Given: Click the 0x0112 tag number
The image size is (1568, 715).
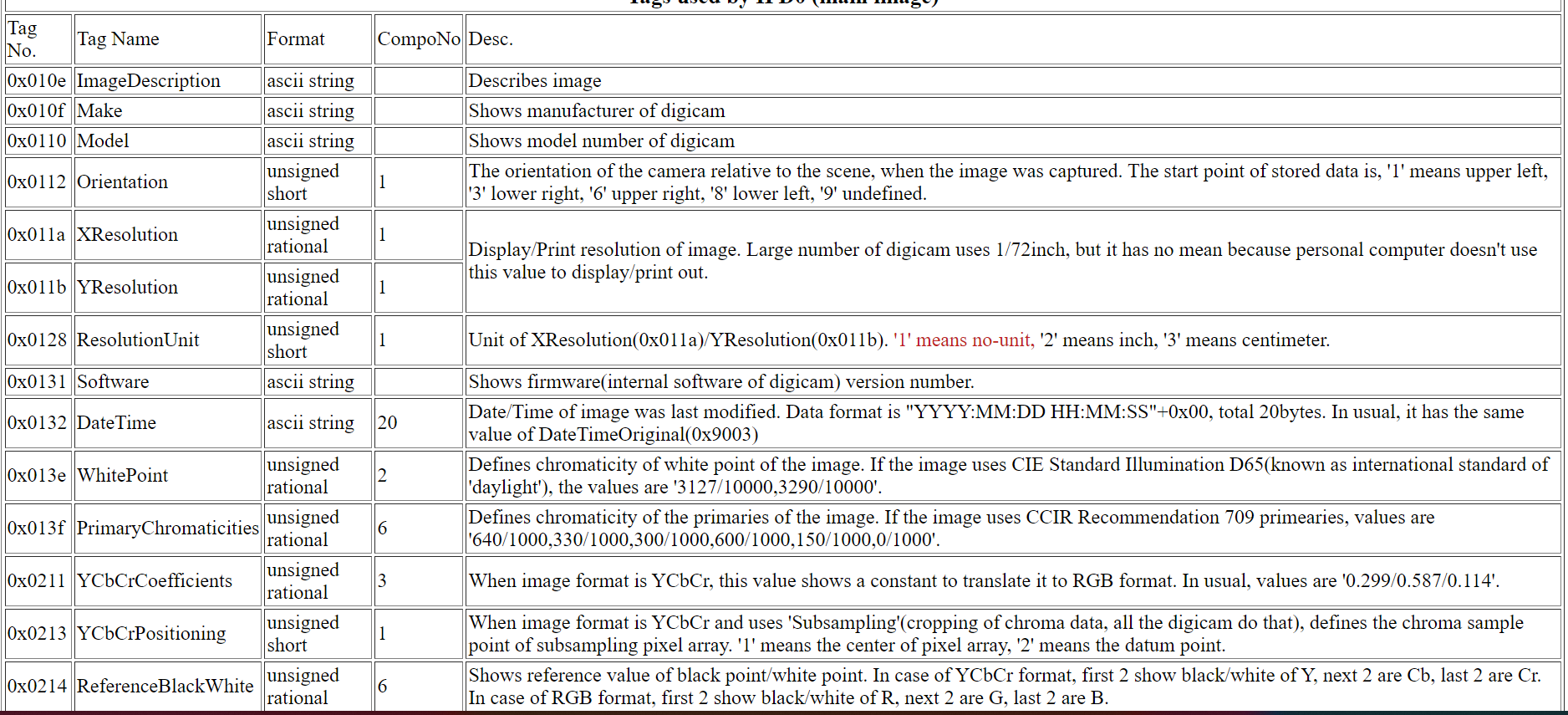Looking at the screenshot, I should click(37, 182).
